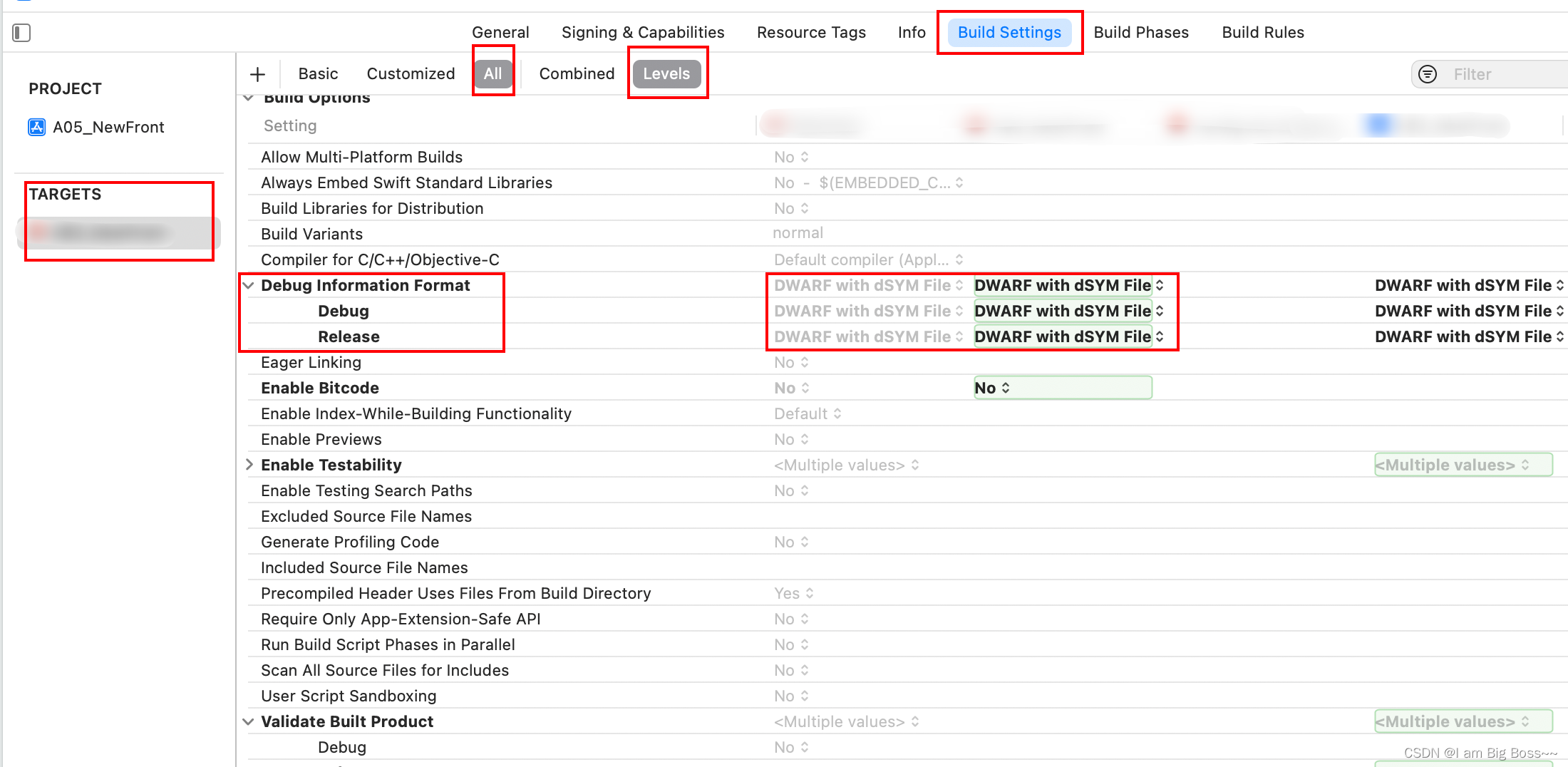Open User Script Sandboxing popup
1568x767 pixels.
(791, 696)
